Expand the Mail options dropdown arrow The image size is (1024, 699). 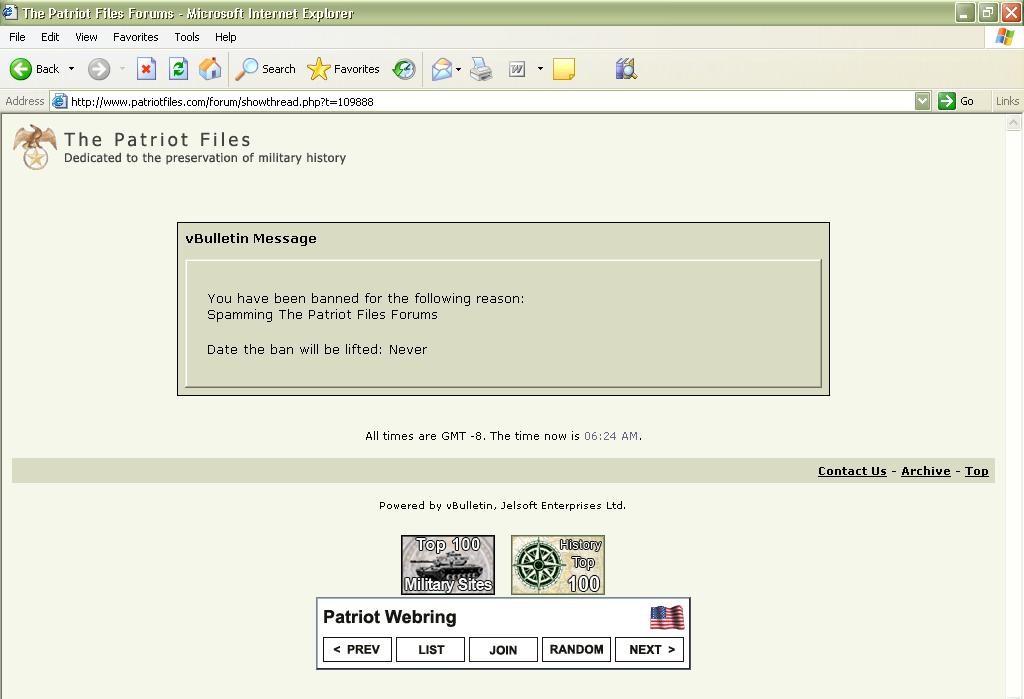coord(458,69)
